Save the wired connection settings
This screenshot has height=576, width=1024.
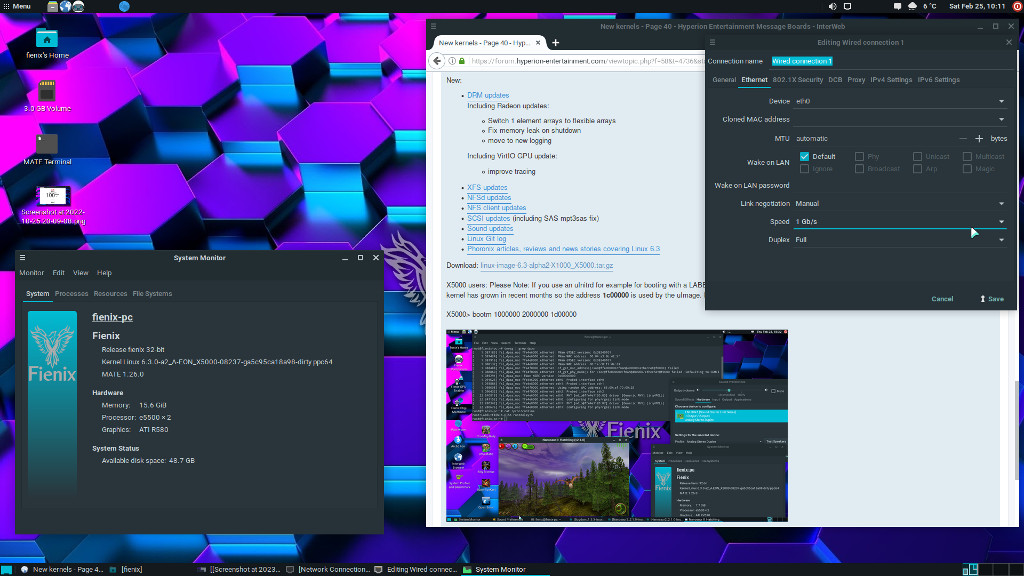(991, 299)
